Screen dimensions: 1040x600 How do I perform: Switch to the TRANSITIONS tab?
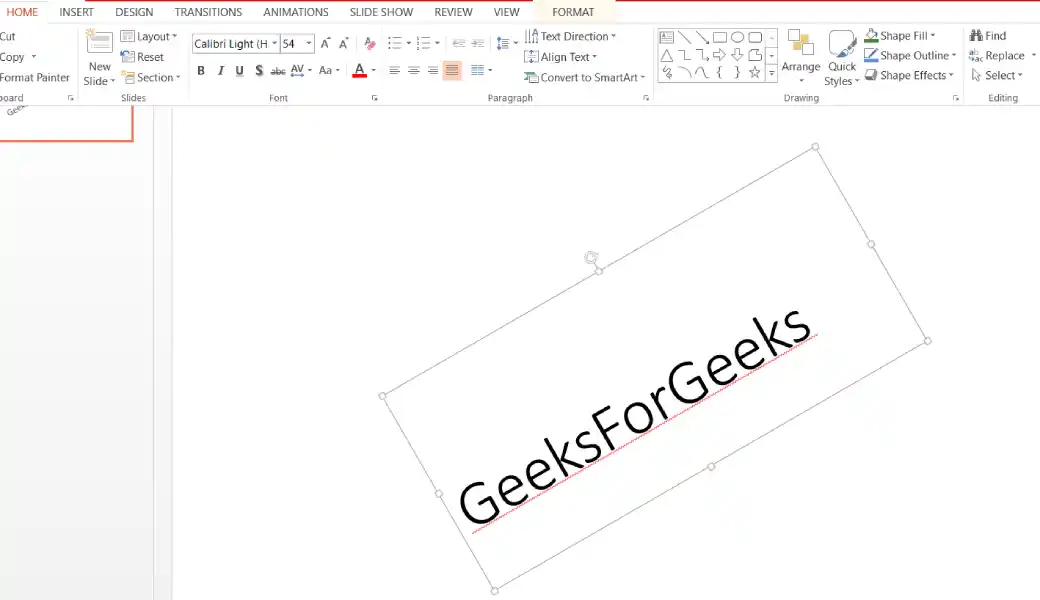(208, 12)
